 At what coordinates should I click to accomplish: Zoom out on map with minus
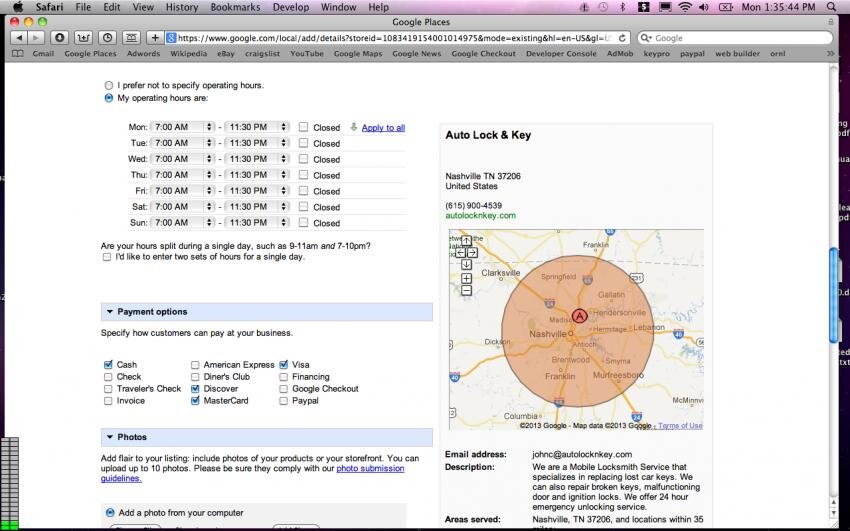(466, 290)
